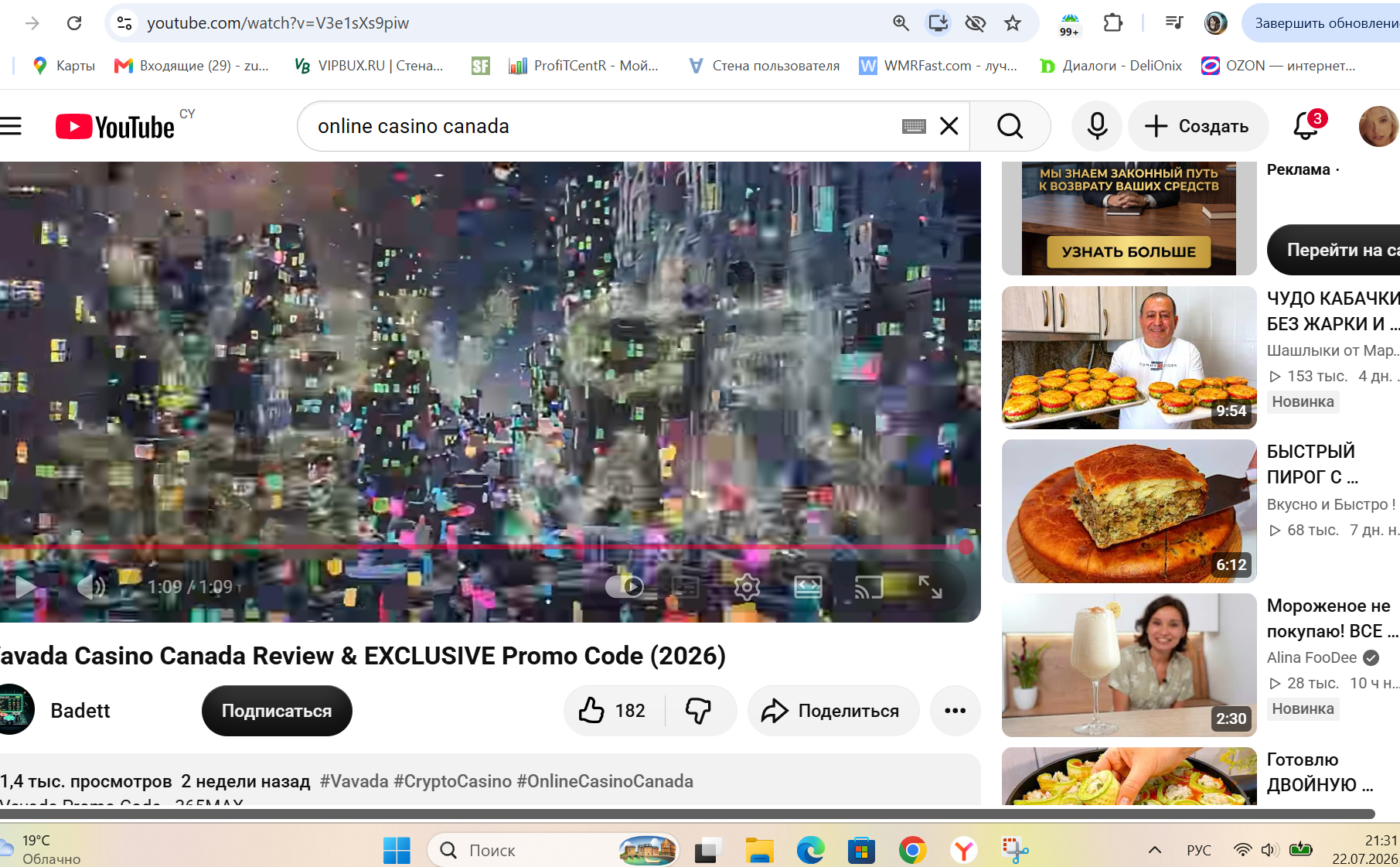Image resolution: width=1400 pixels, height=867 pixels.
Task: Open the Windows Start menu
Action: point(397,851)
